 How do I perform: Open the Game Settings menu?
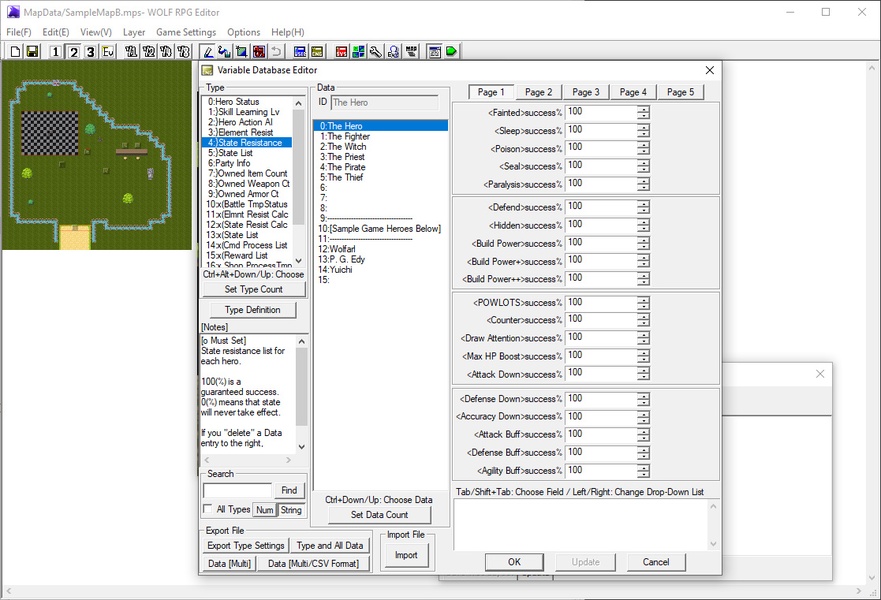(186, 32)
